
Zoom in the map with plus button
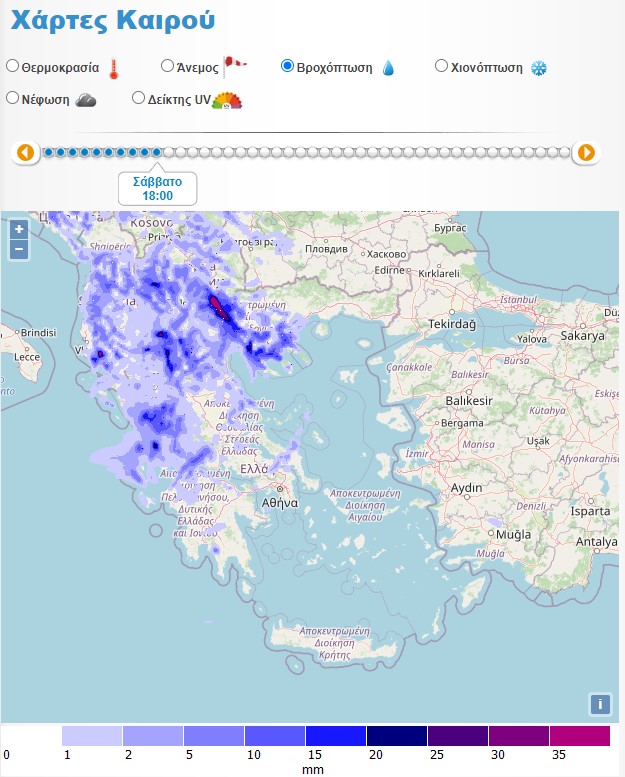pos(19,229)
